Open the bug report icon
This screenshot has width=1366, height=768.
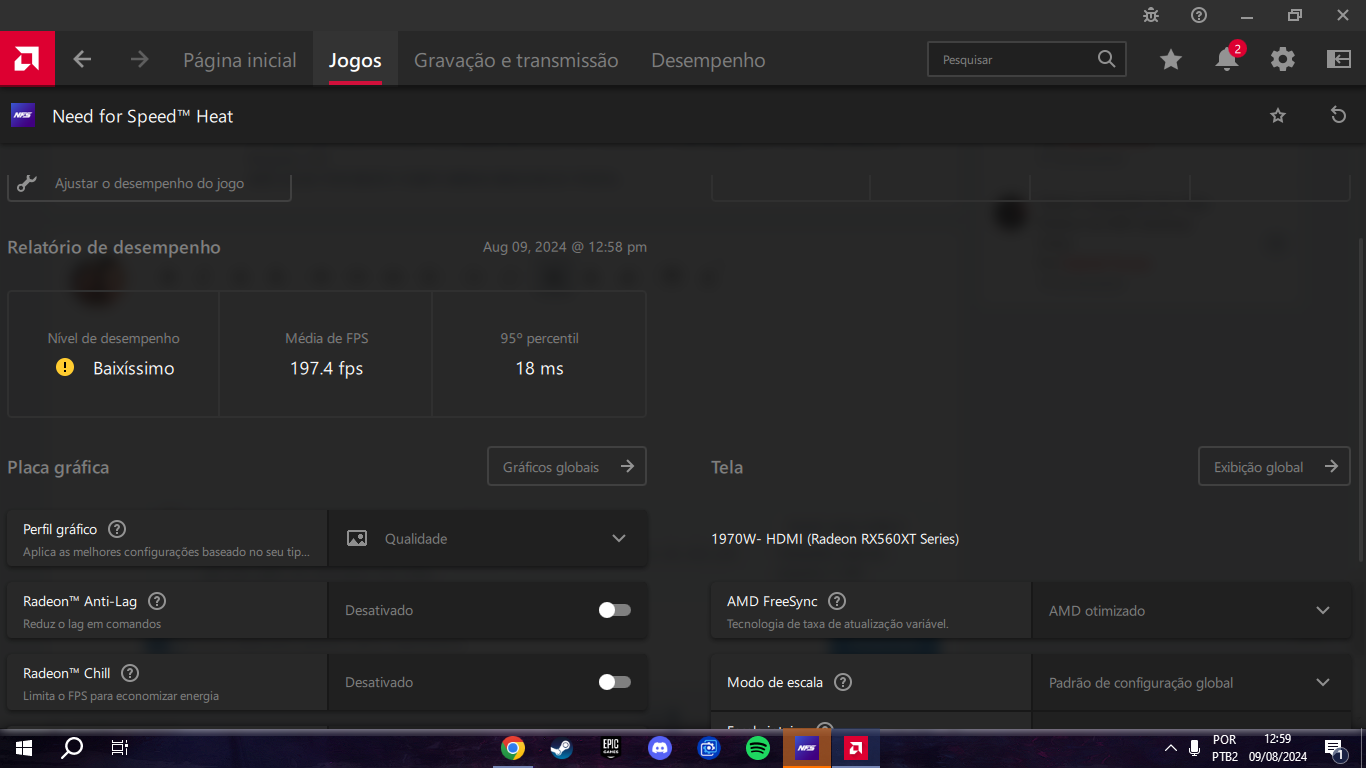click(x=1151, y=15)
